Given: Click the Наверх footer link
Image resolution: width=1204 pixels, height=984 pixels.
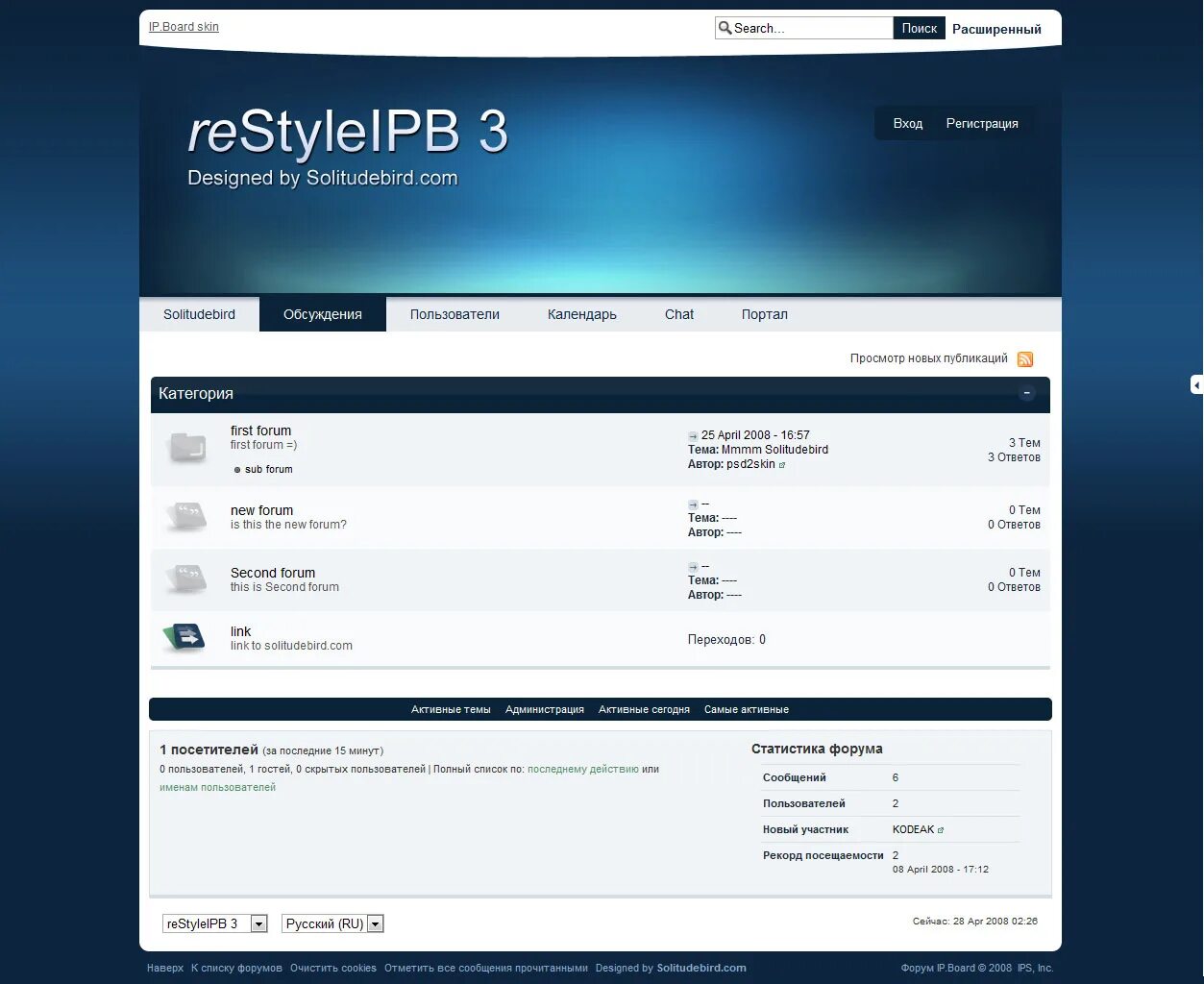Looking at the screenshot, I should click(165, 969).
